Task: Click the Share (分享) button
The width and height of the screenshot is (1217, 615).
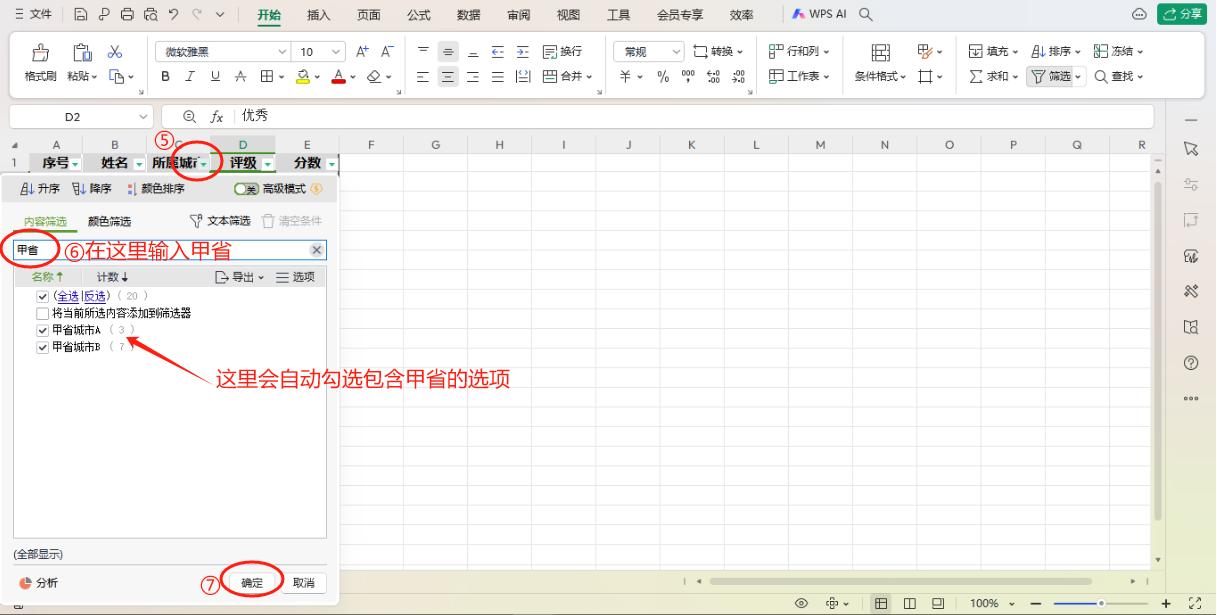Action: (x=1183, y=14)
